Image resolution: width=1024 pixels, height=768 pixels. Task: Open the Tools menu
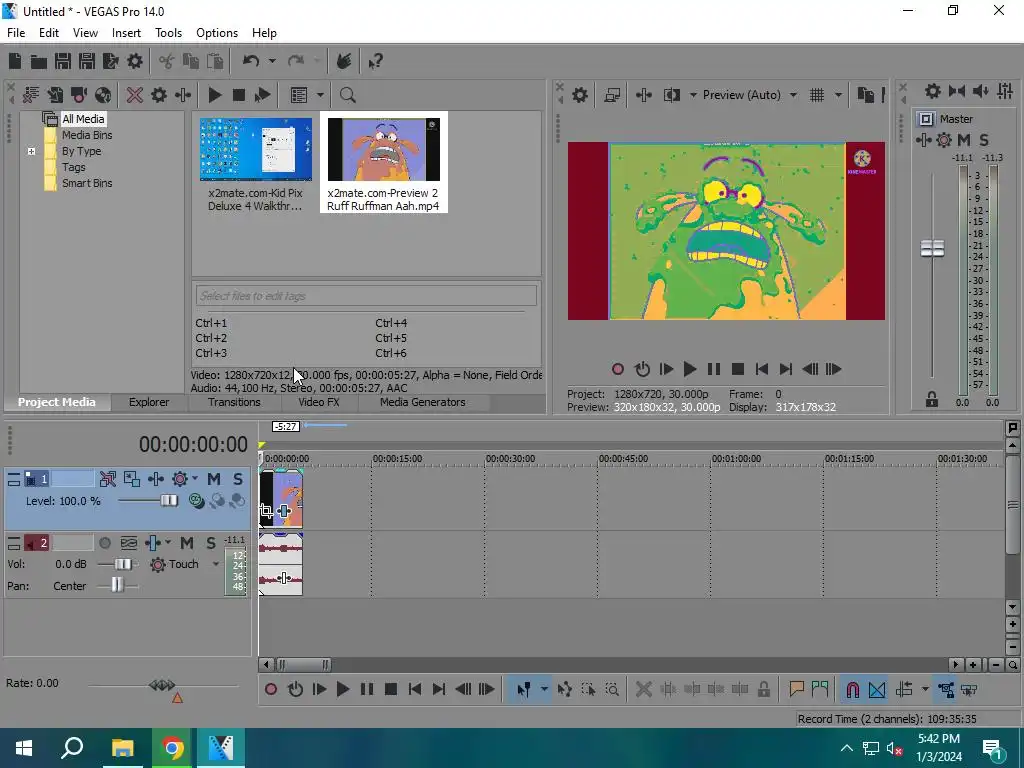pos(168,33)
